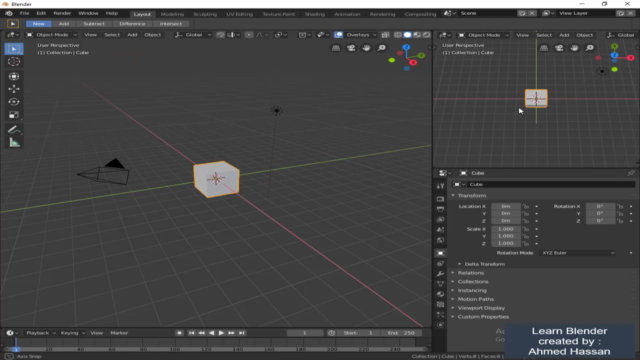This screenshot has height=360, width=640.
Task: Click the current frame number field
Action: coord(305,333)
